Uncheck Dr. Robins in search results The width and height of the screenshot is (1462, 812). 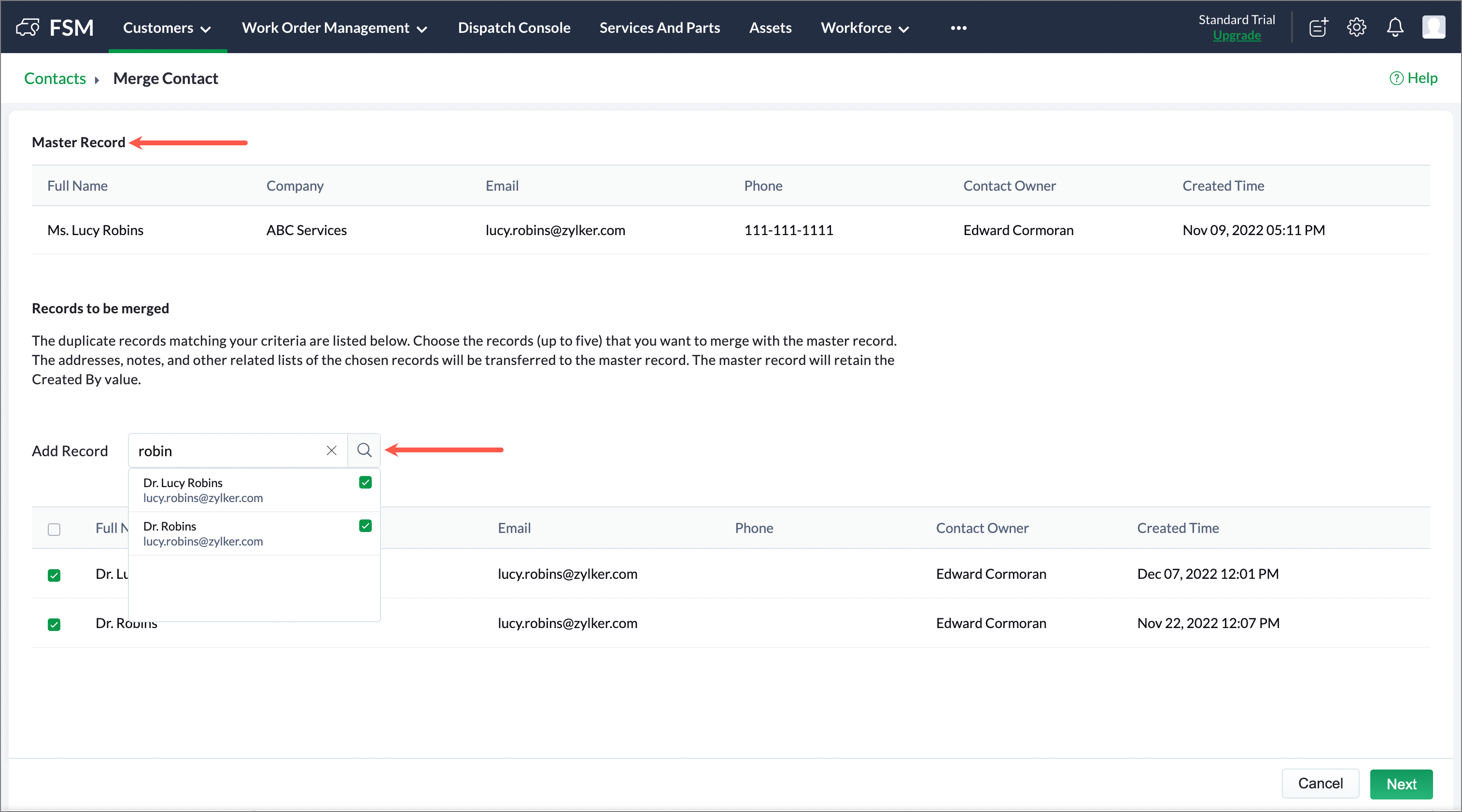(365, 526)
